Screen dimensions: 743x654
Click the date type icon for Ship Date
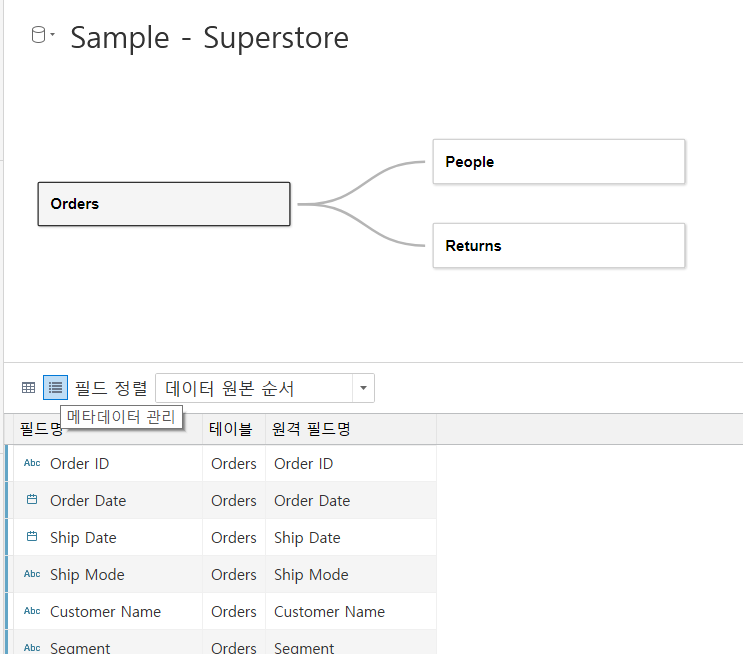[x=32, y=536]
